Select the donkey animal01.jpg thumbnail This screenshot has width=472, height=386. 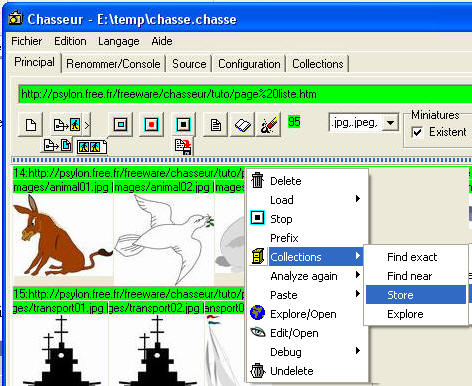[63, 238]
